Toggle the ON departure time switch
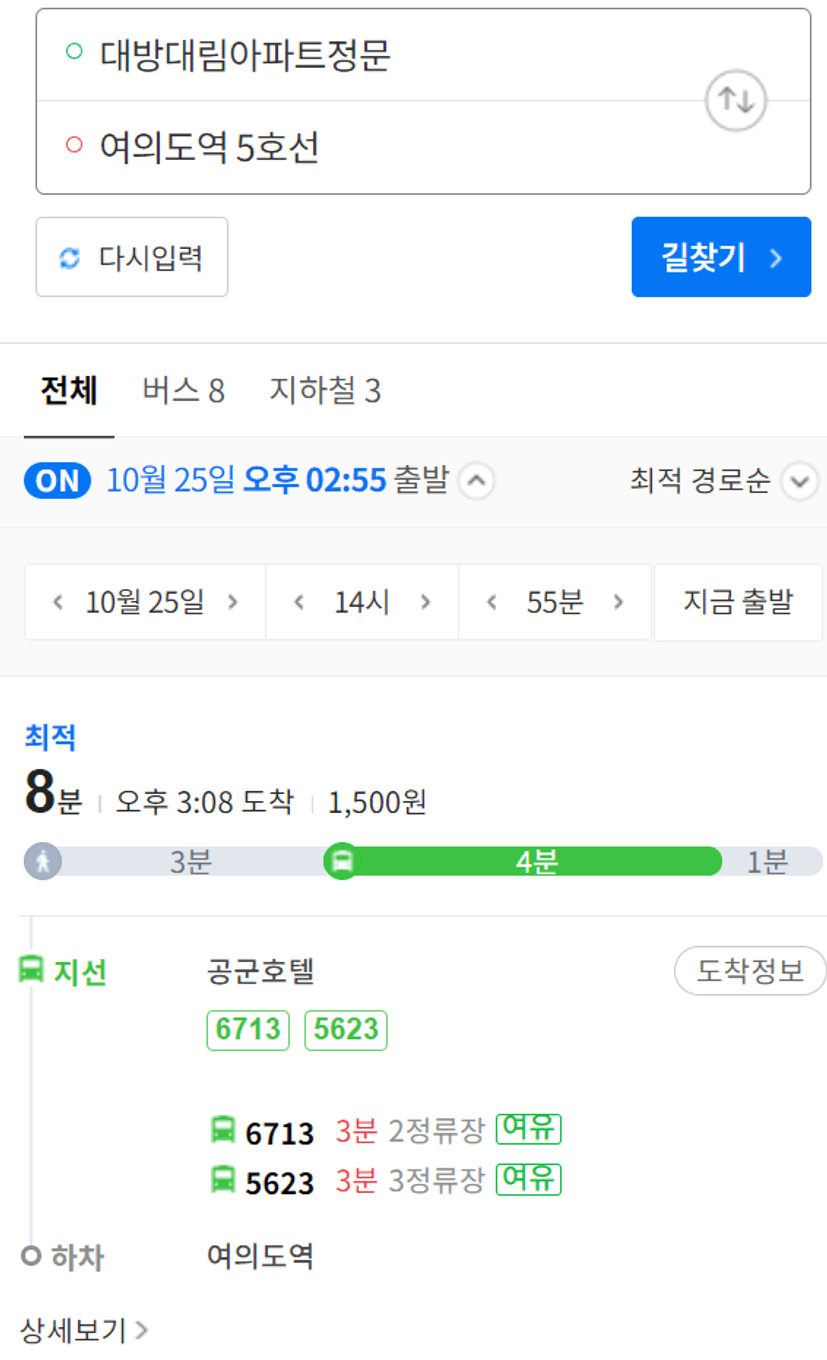827x1360 pixels. pos(57,481)
